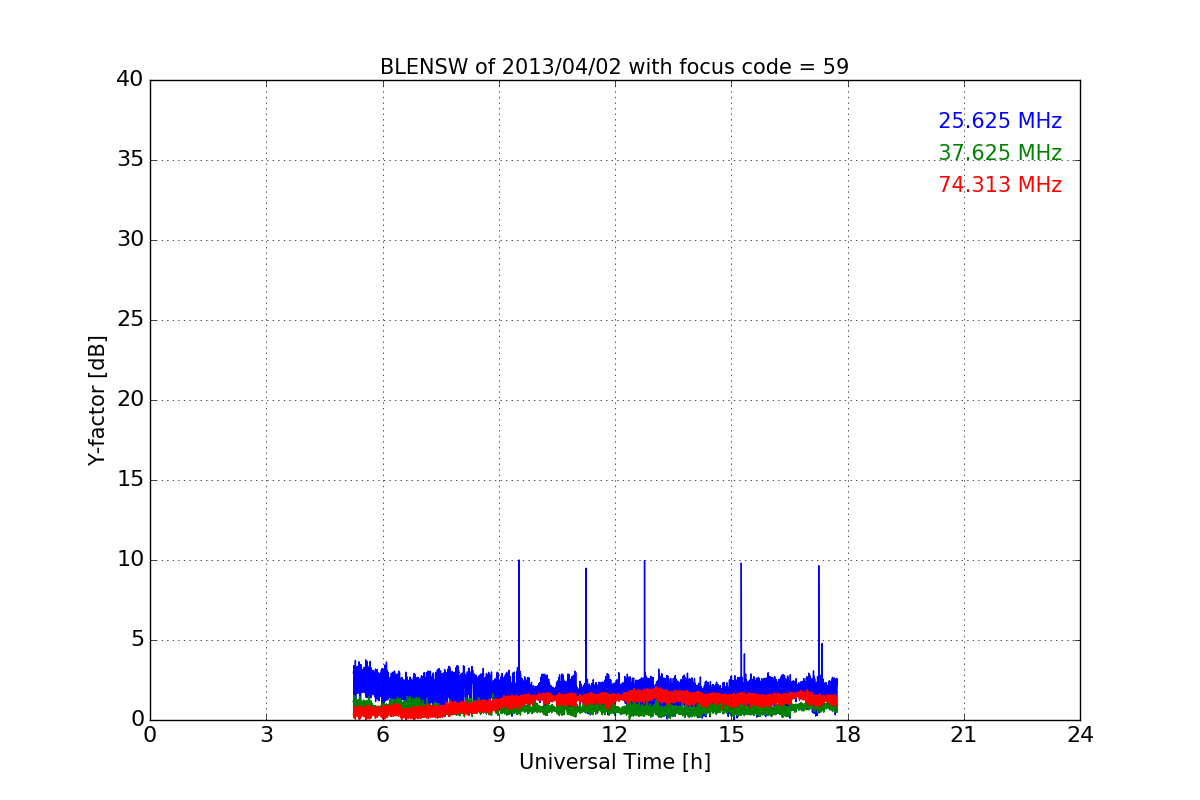
Task: Click the y-axis tick label '10'
Action: [x=130, y=560]
